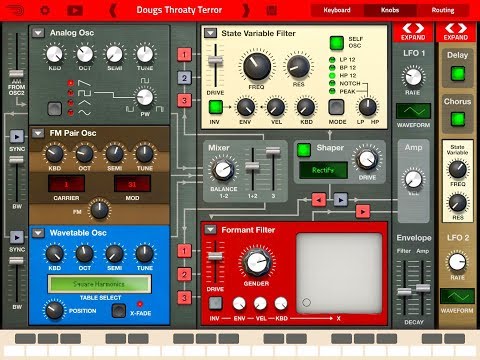Click the FM MOD value display

click(x=132, y=184)
